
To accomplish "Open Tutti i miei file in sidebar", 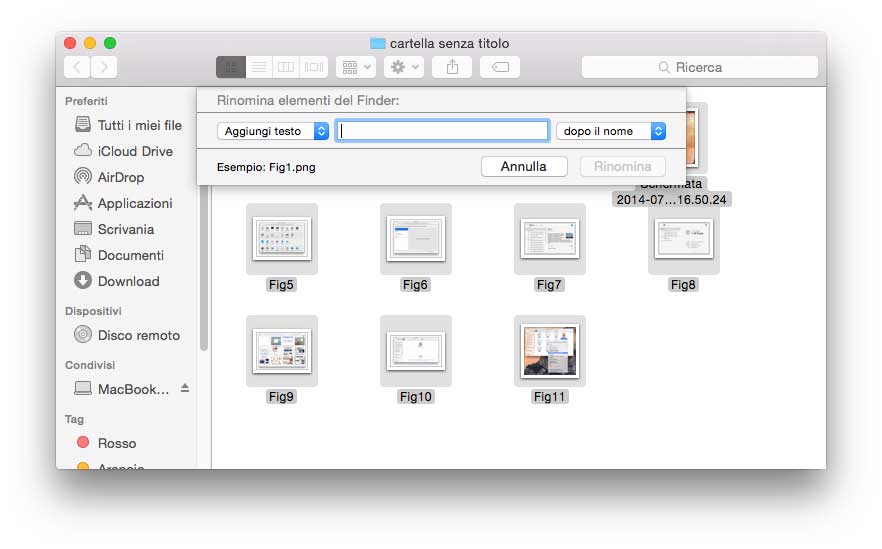I will tap(129, 125).
